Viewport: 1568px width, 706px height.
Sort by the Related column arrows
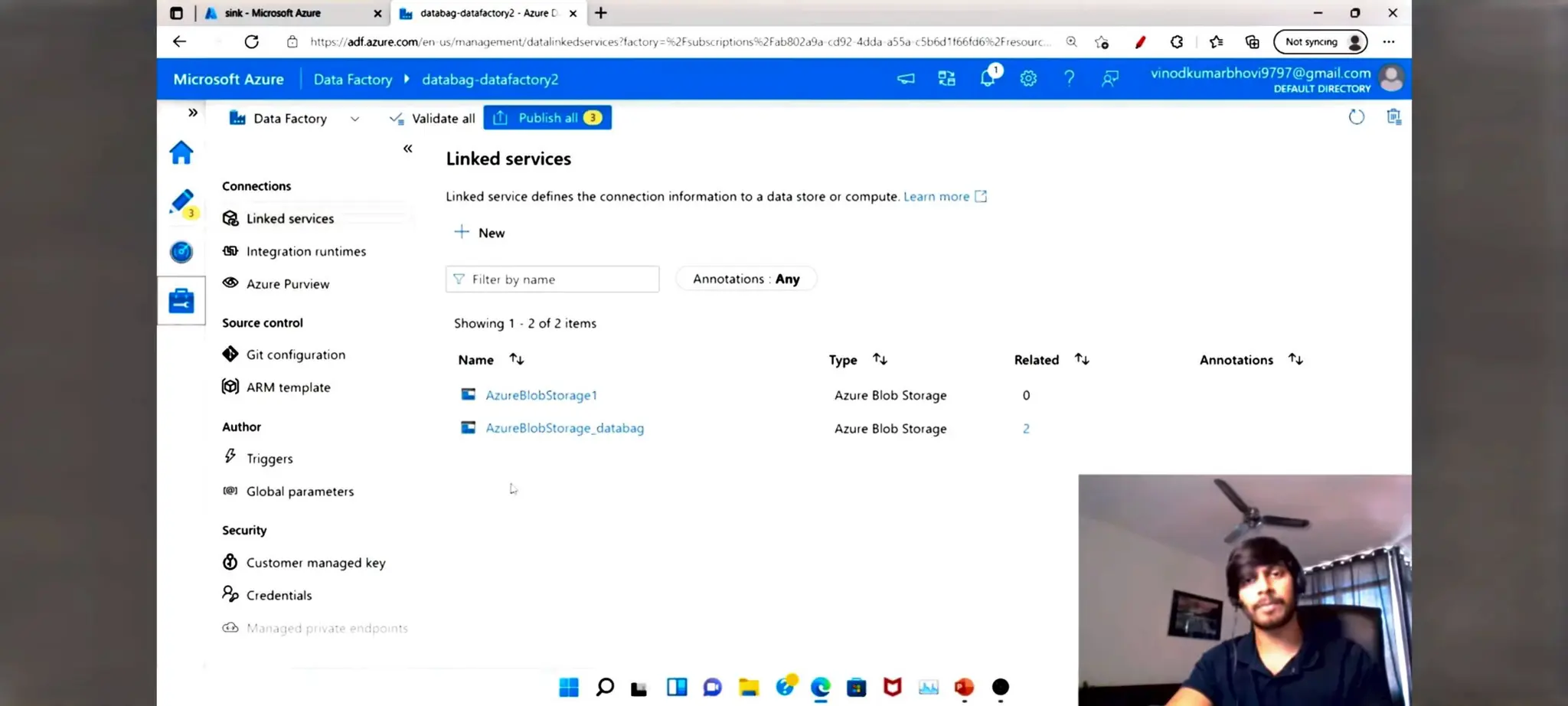(x=1082, y=359)
